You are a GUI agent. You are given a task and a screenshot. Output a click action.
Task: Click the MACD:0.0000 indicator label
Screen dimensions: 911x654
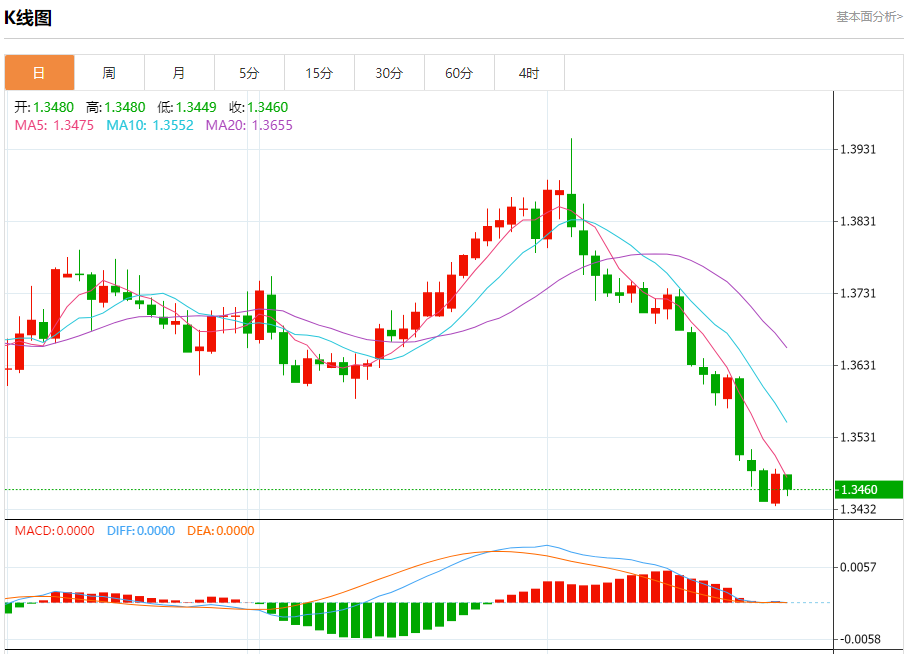pyautogui.click(x=55, y=531)
